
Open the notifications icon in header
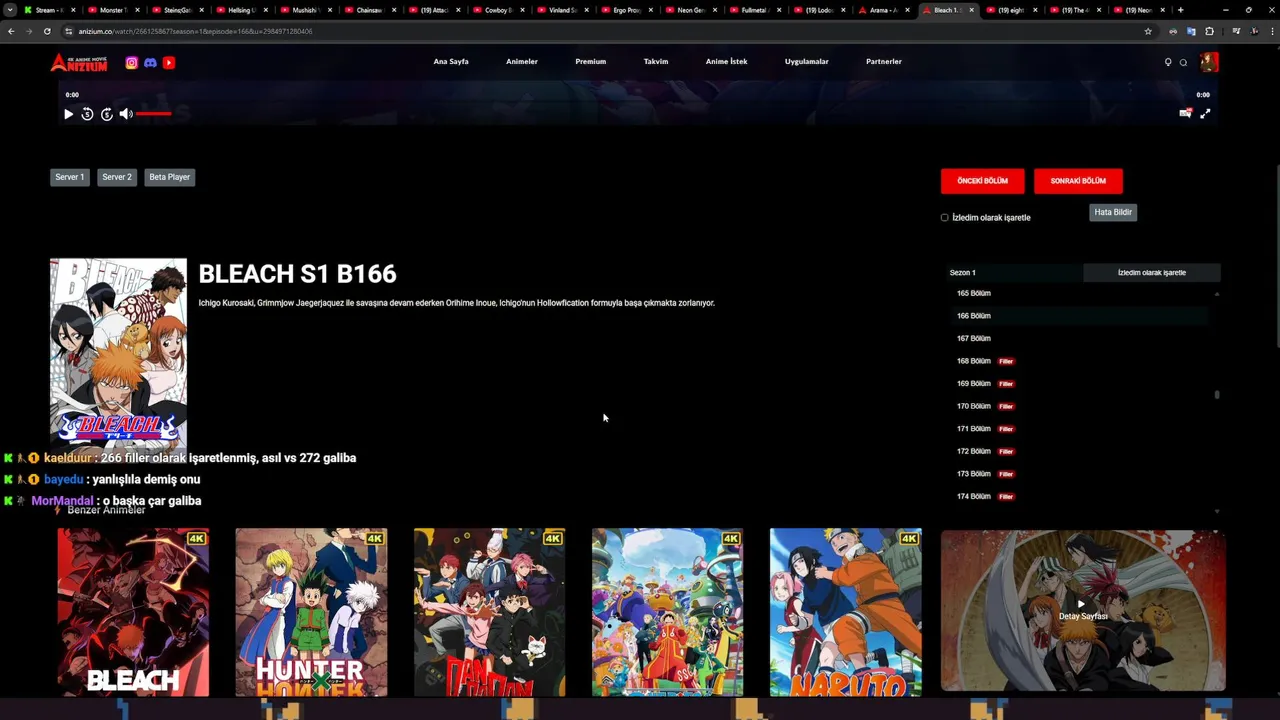tap(1168, 62)
